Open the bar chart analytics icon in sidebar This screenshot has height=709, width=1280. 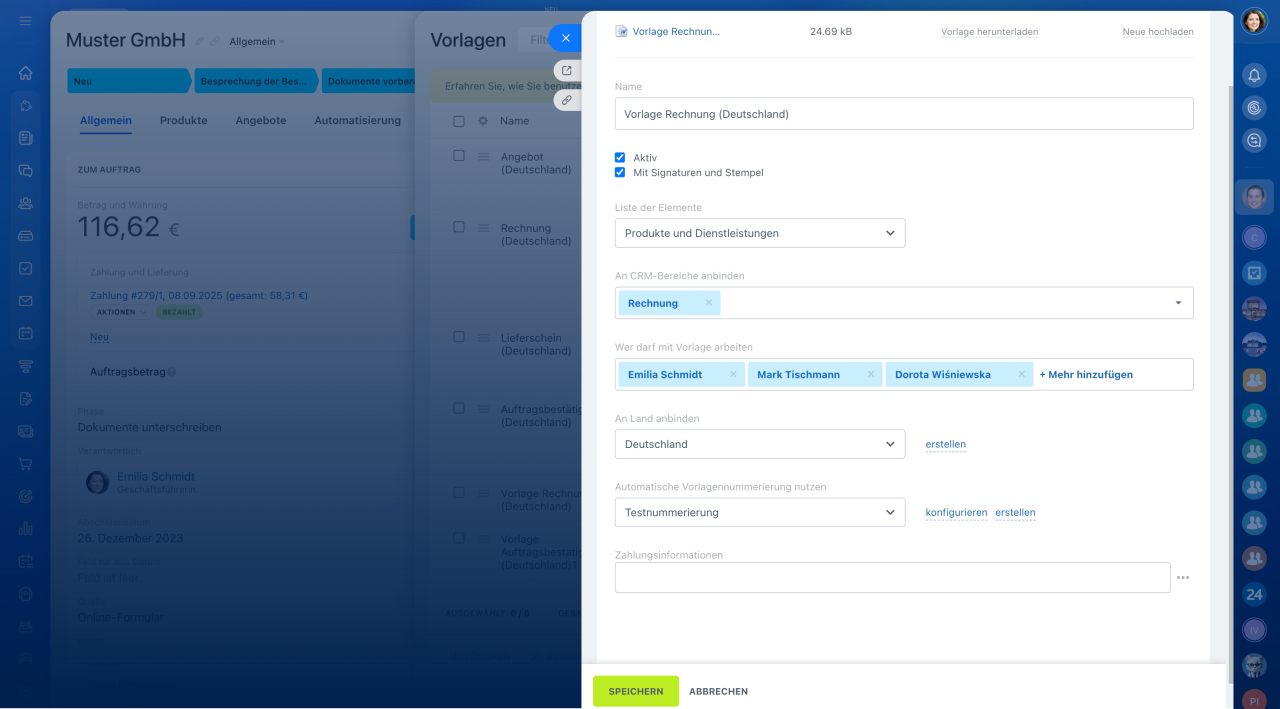click(26, 529)
